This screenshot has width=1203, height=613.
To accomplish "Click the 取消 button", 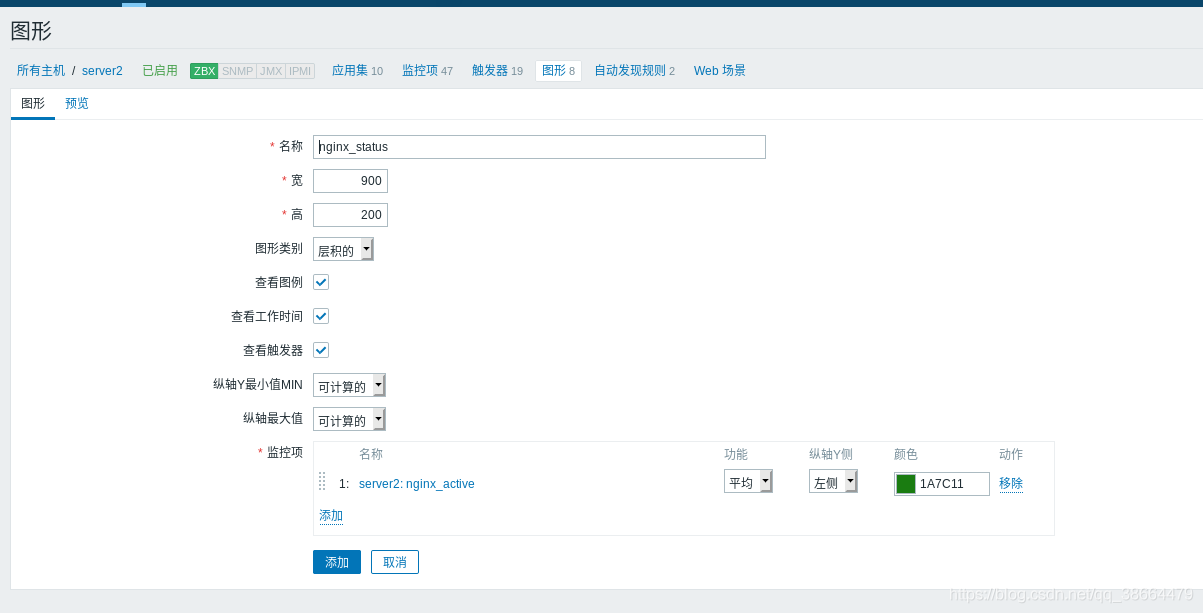I will coord(395,562).
